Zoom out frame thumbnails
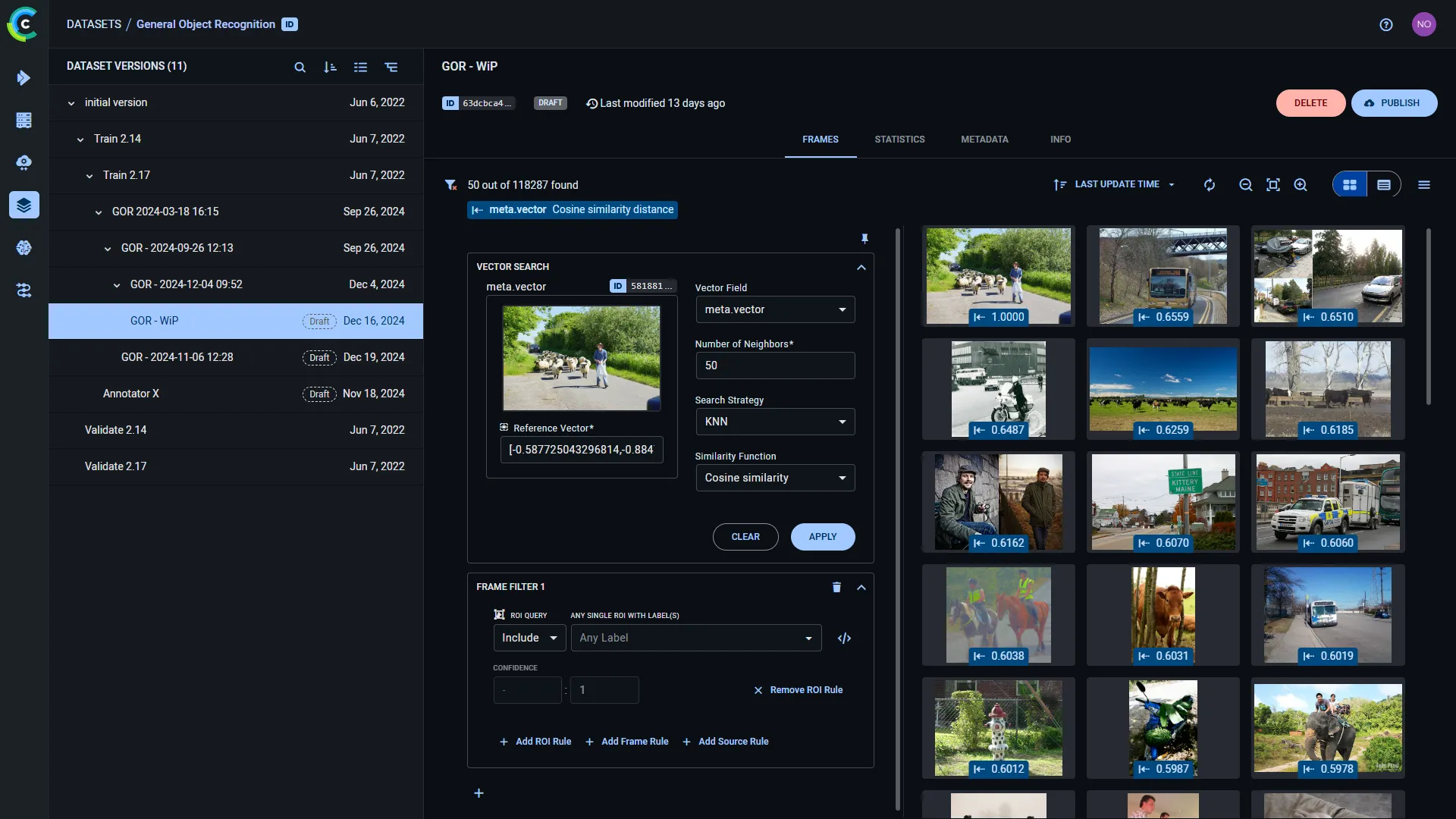The width and height of the screenshot is (1456, 819). pos(1245,185)
